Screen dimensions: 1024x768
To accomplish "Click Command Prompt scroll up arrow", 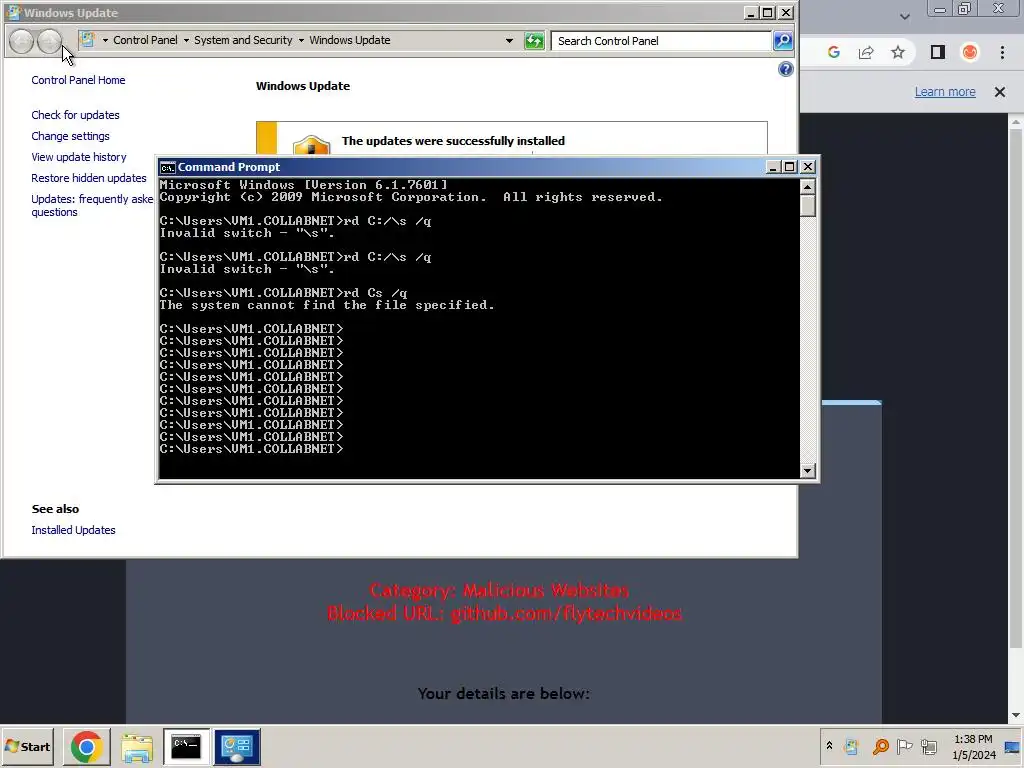I will point(808,187).
